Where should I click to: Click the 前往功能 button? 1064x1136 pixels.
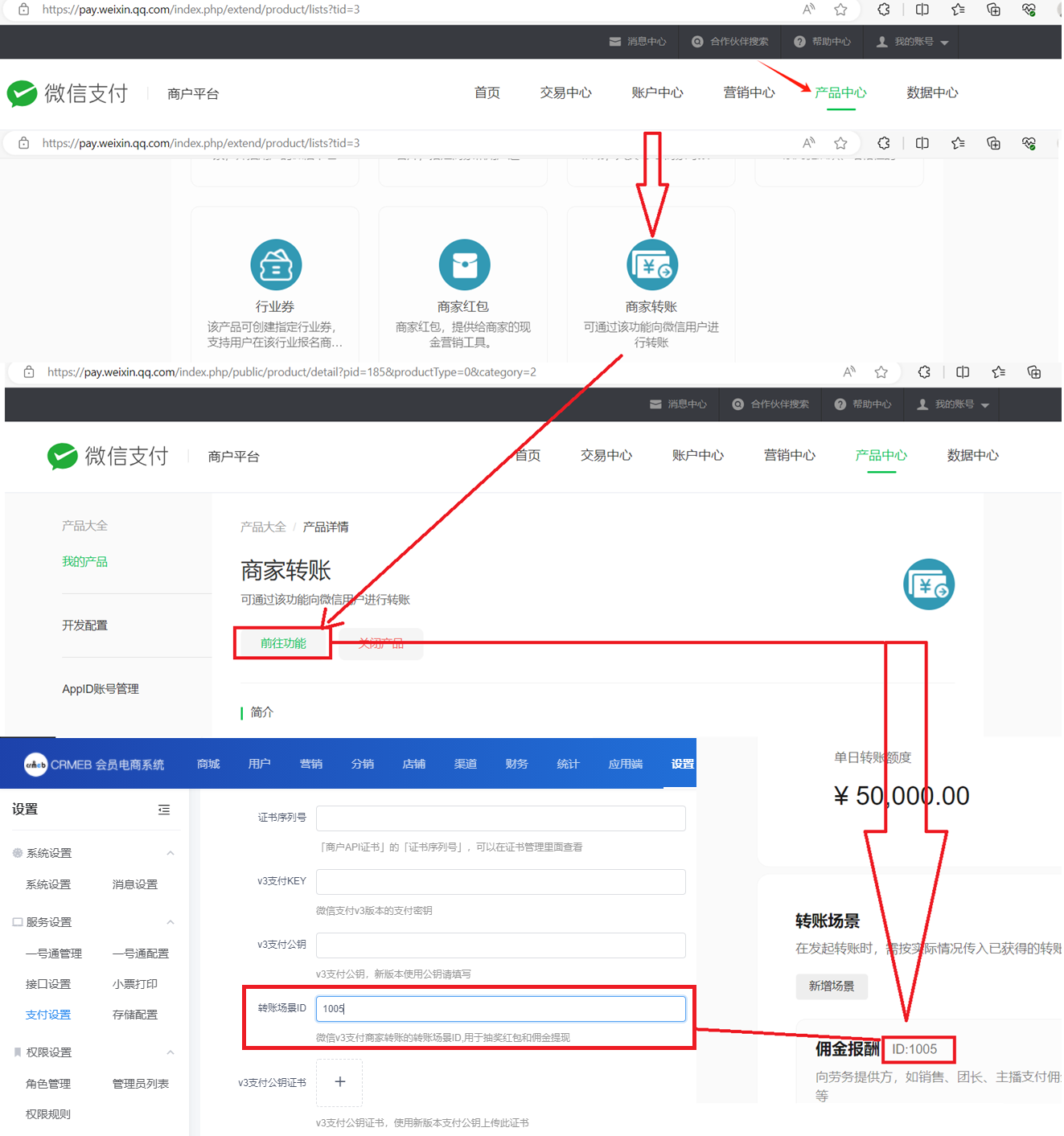click(283, 643)
